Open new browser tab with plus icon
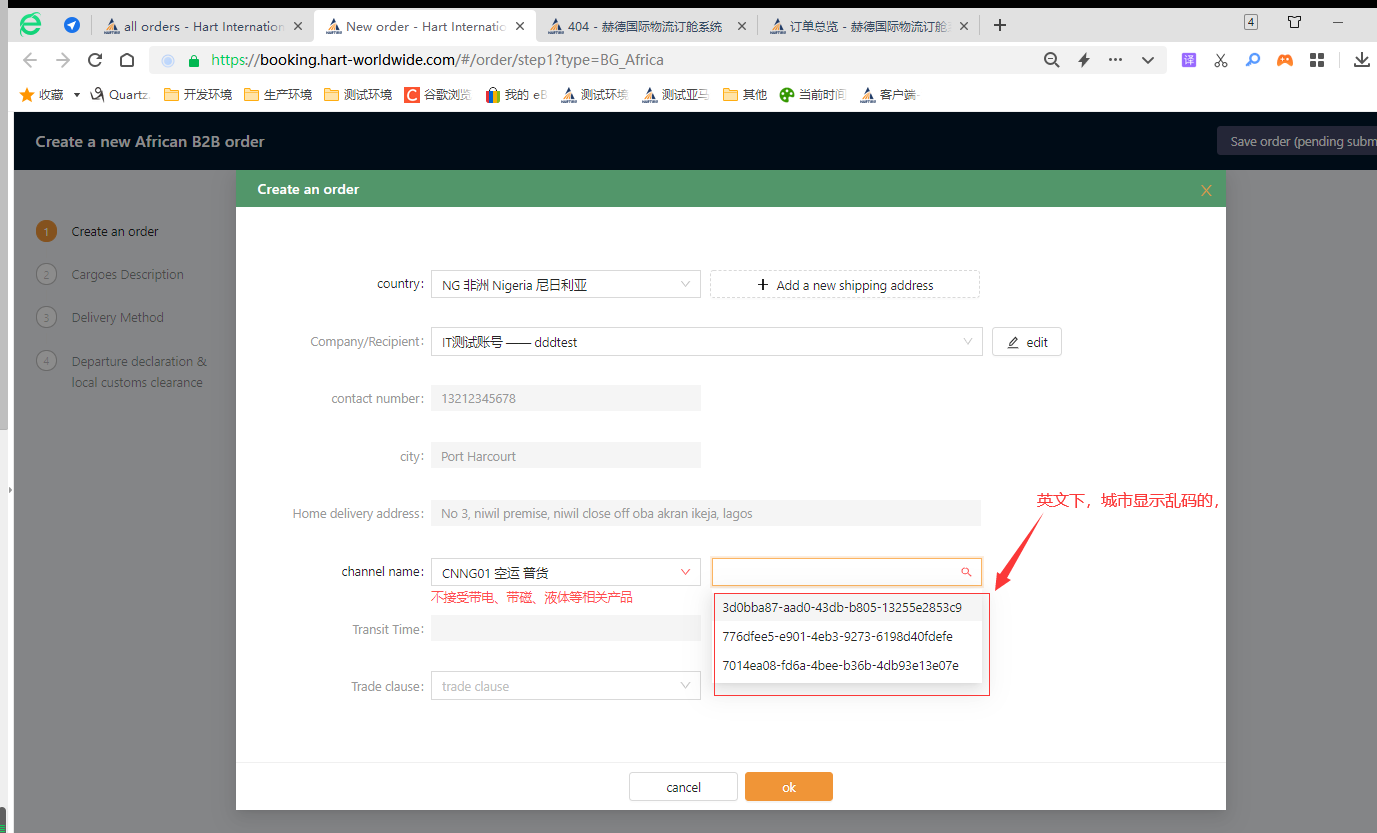The height and width of the screenshot is (833, 1377). (x=1000, y=25)
